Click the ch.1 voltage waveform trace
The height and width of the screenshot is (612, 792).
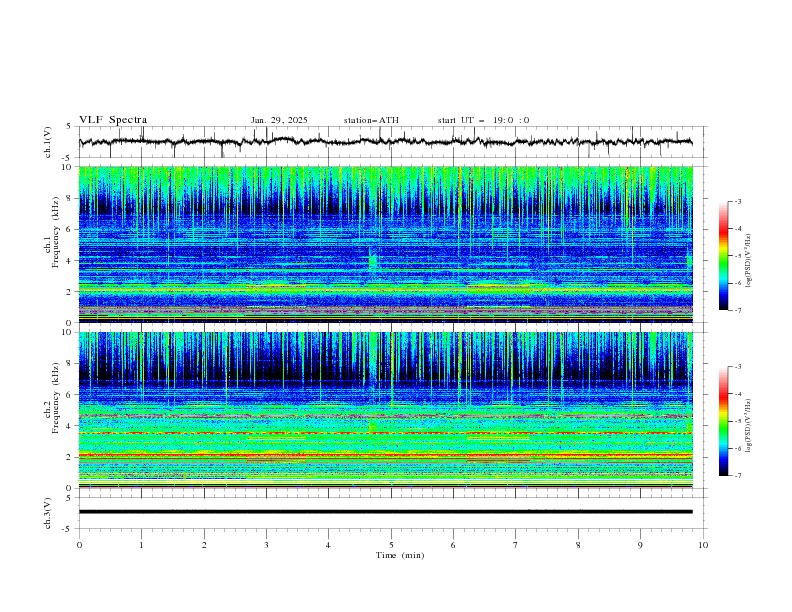[385, 142]
